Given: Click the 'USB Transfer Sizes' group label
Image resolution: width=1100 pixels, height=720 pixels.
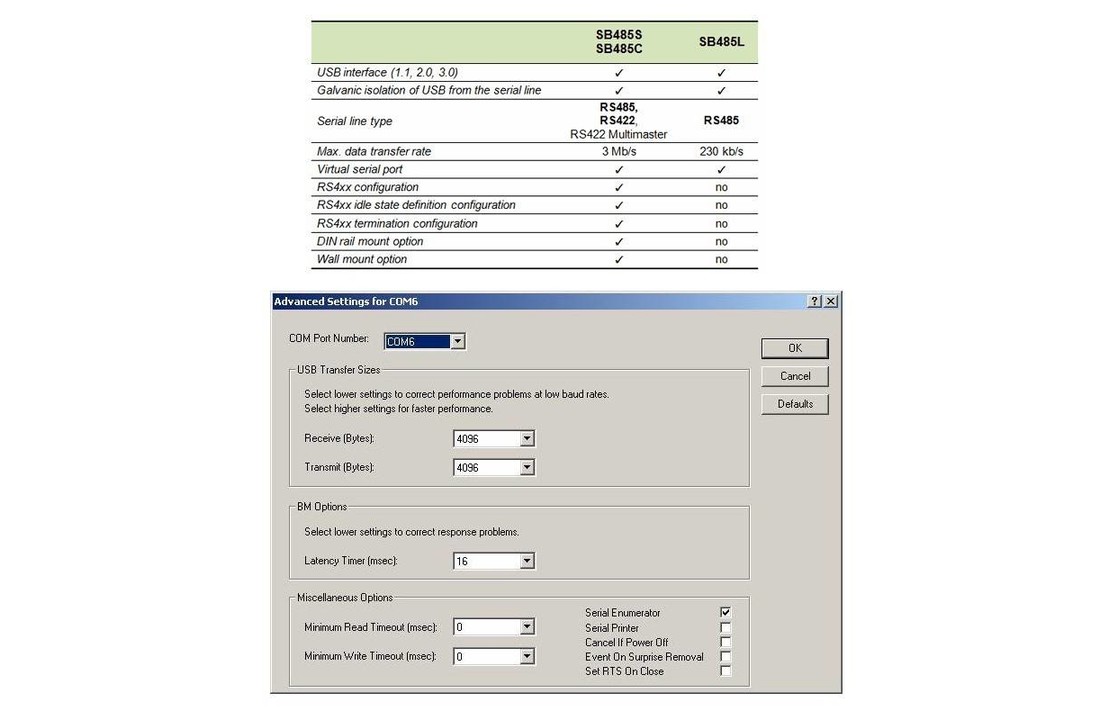Looking at the screenshot, I should [x=338, y=370].
